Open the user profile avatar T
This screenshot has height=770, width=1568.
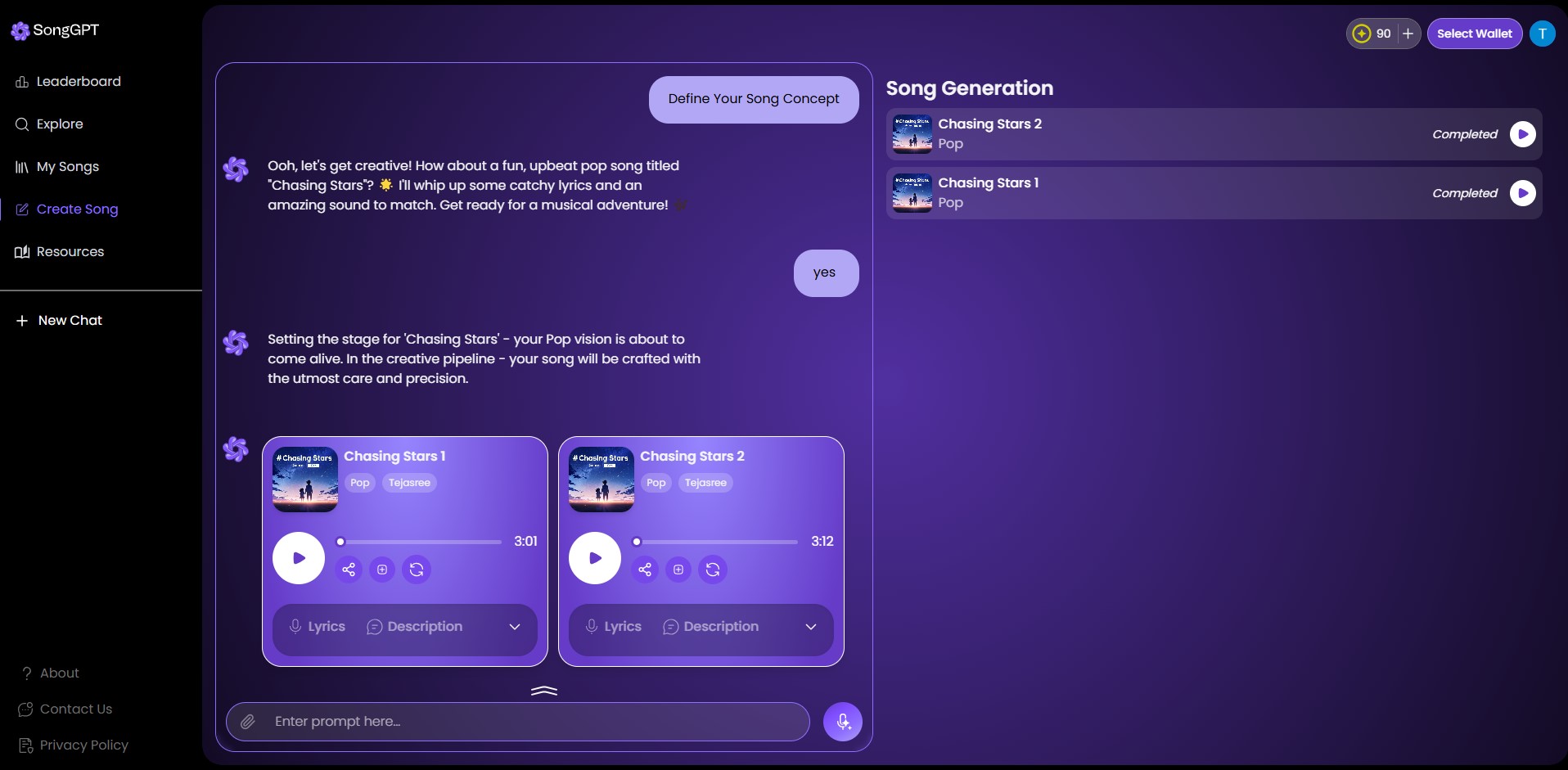pyautogui.click(x=1543, y=34)
